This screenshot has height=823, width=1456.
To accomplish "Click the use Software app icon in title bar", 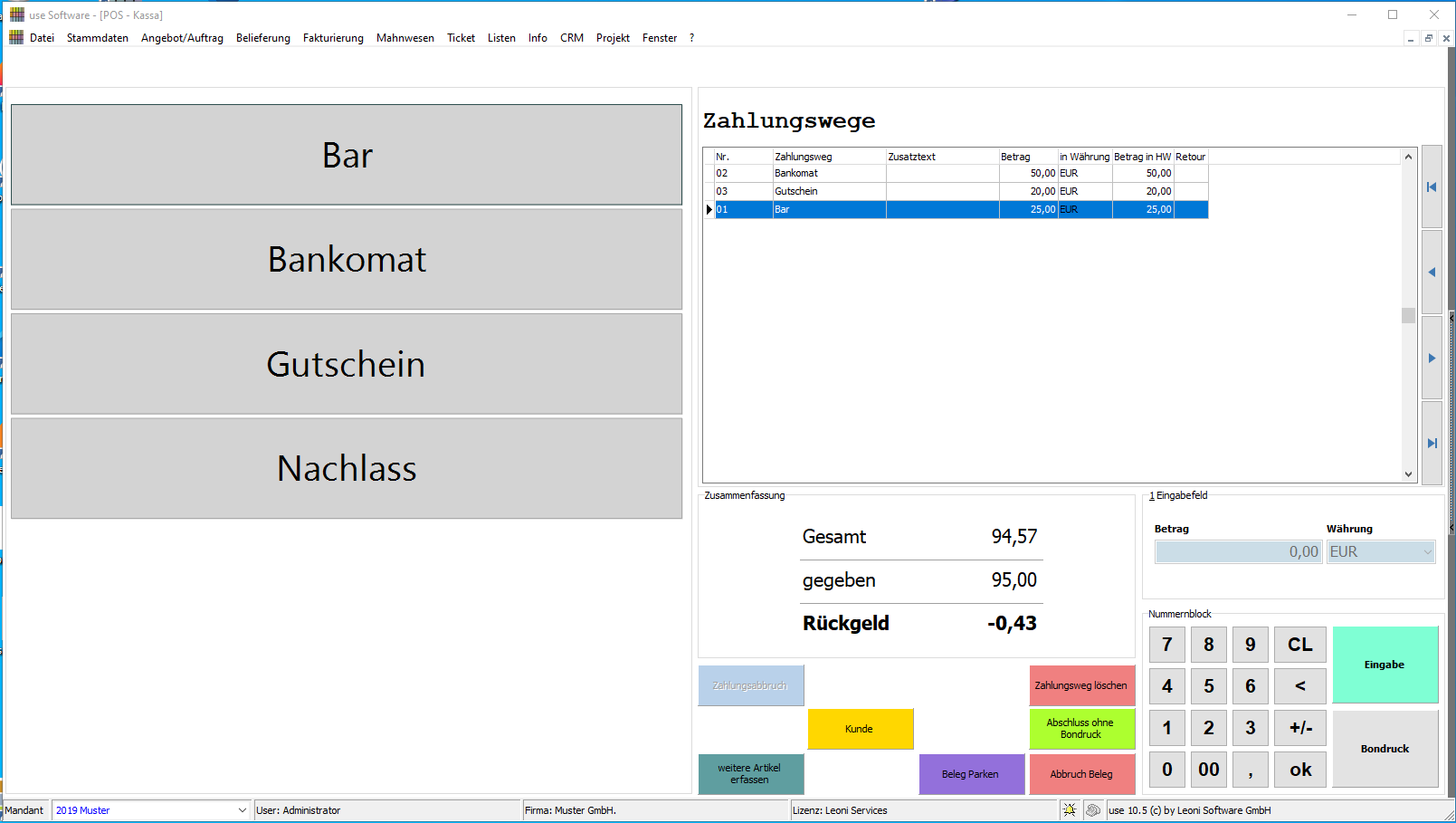I will (x=16, y=14).
